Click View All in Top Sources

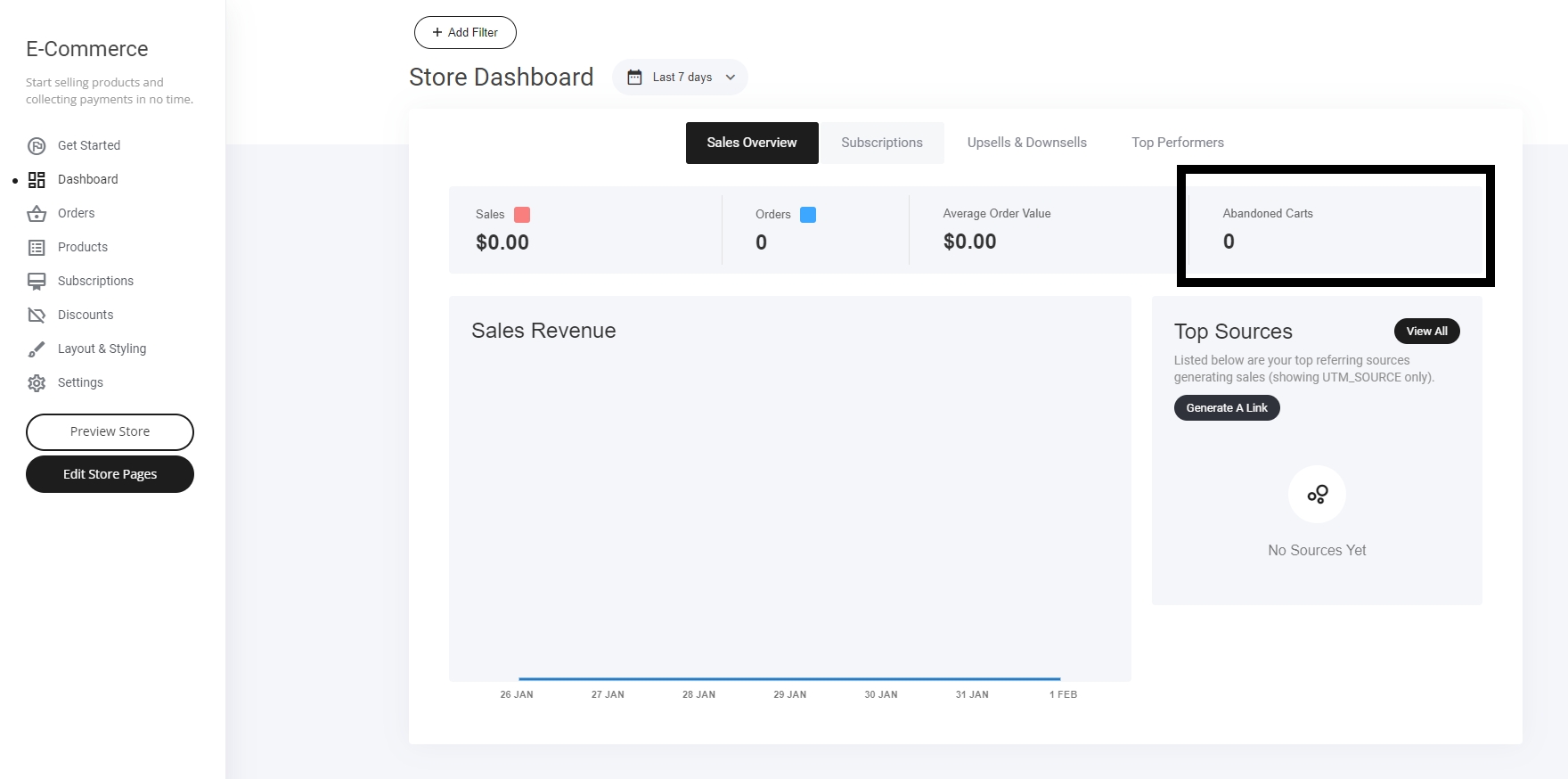(x=1426, y=332)
